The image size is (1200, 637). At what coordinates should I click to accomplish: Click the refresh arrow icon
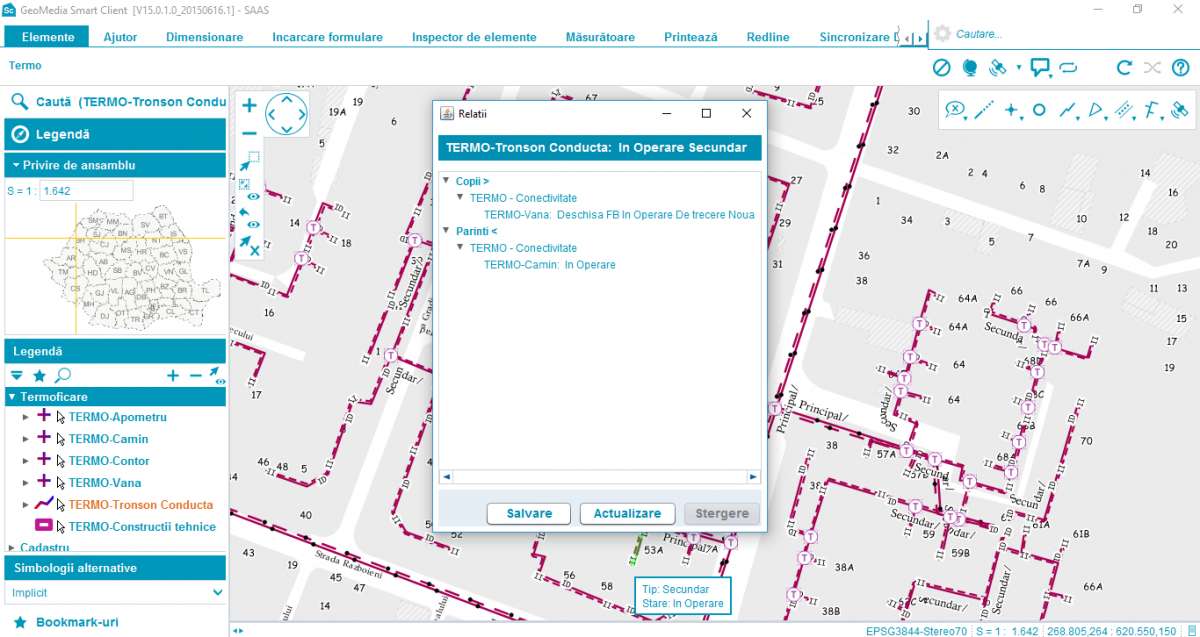point(1124,68)
